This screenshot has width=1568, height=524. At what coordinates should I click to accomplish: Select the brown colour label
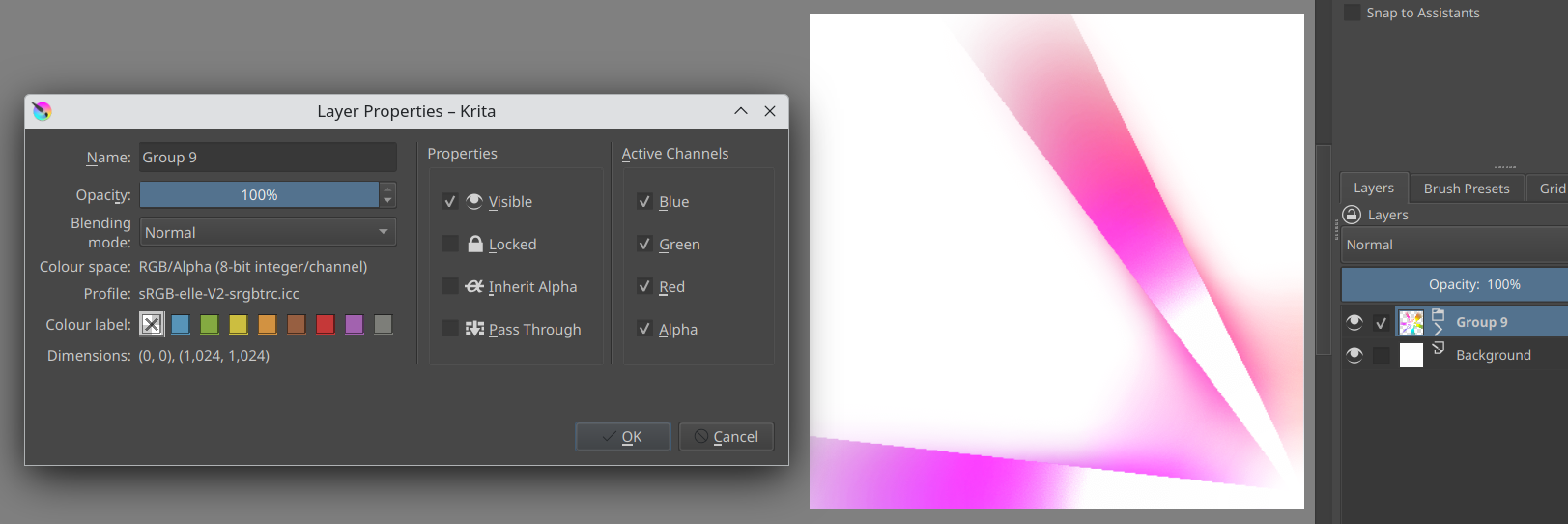click(297, 324)
